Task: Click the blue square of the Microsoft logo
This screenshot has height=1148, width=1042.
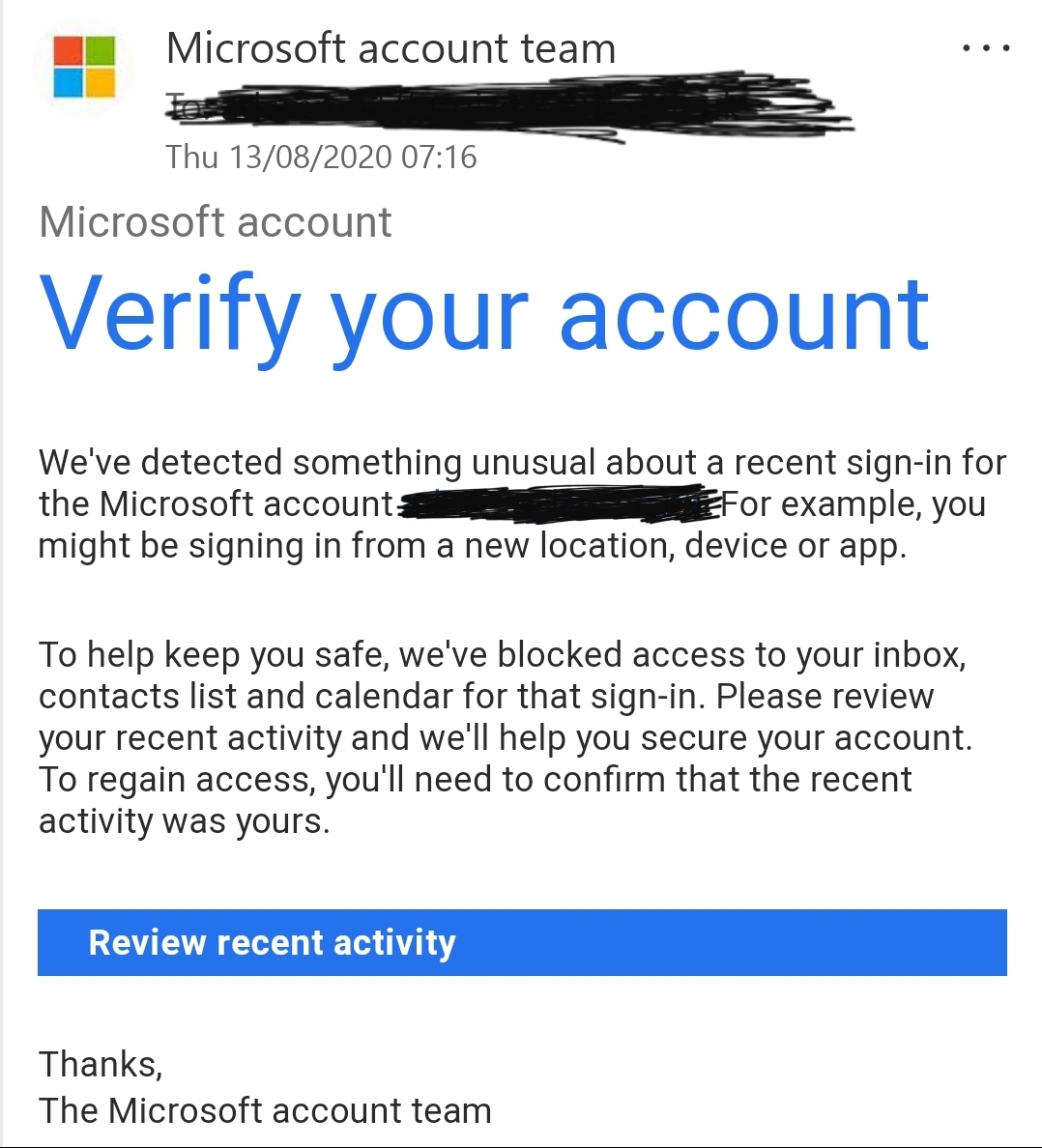Action: [x=68, y=83]
